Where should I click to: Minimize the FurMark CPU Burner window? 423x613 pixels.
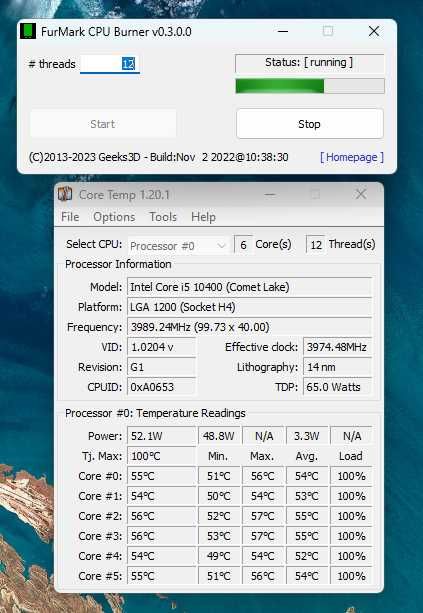(x=283, y=31)
